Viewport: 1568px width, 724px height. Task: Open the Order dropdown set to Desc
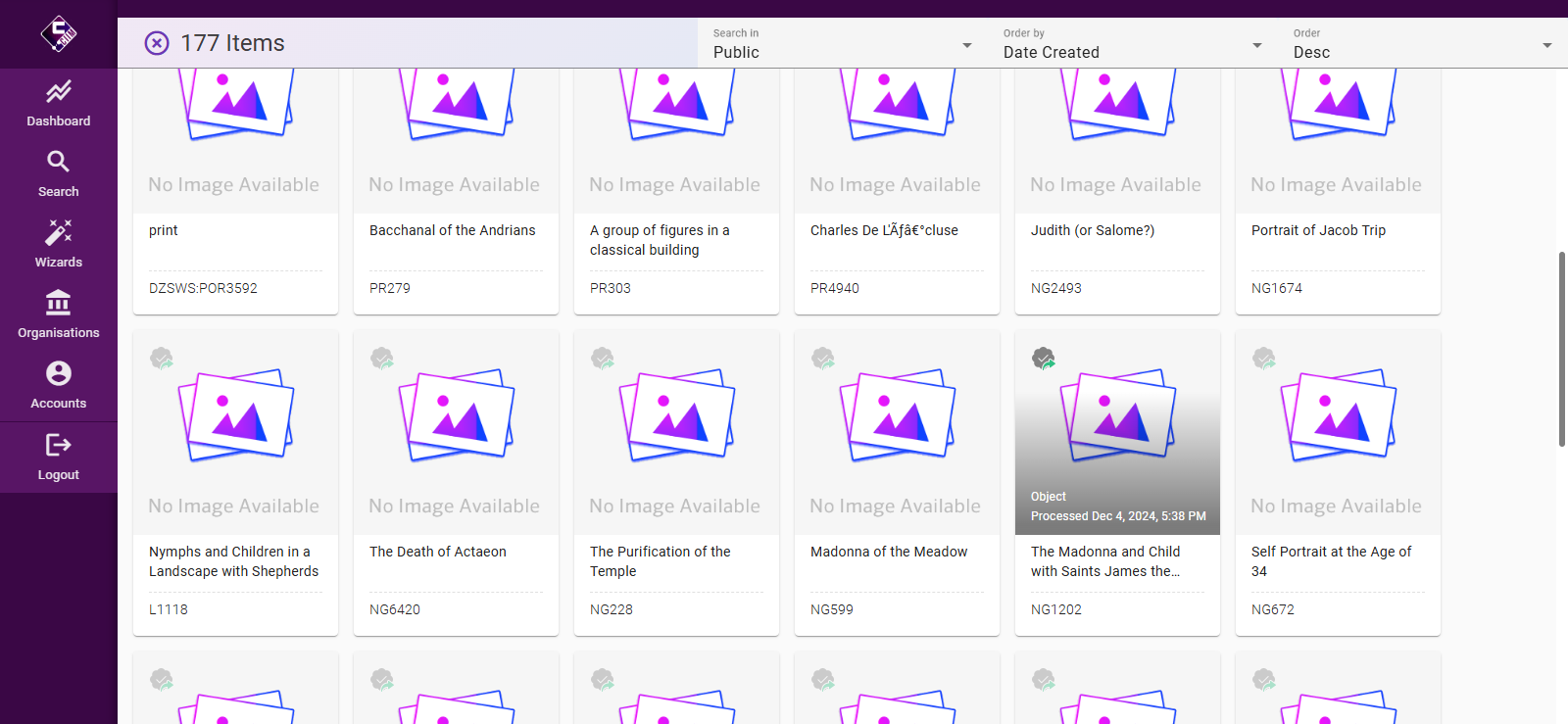pos(1423,43)
